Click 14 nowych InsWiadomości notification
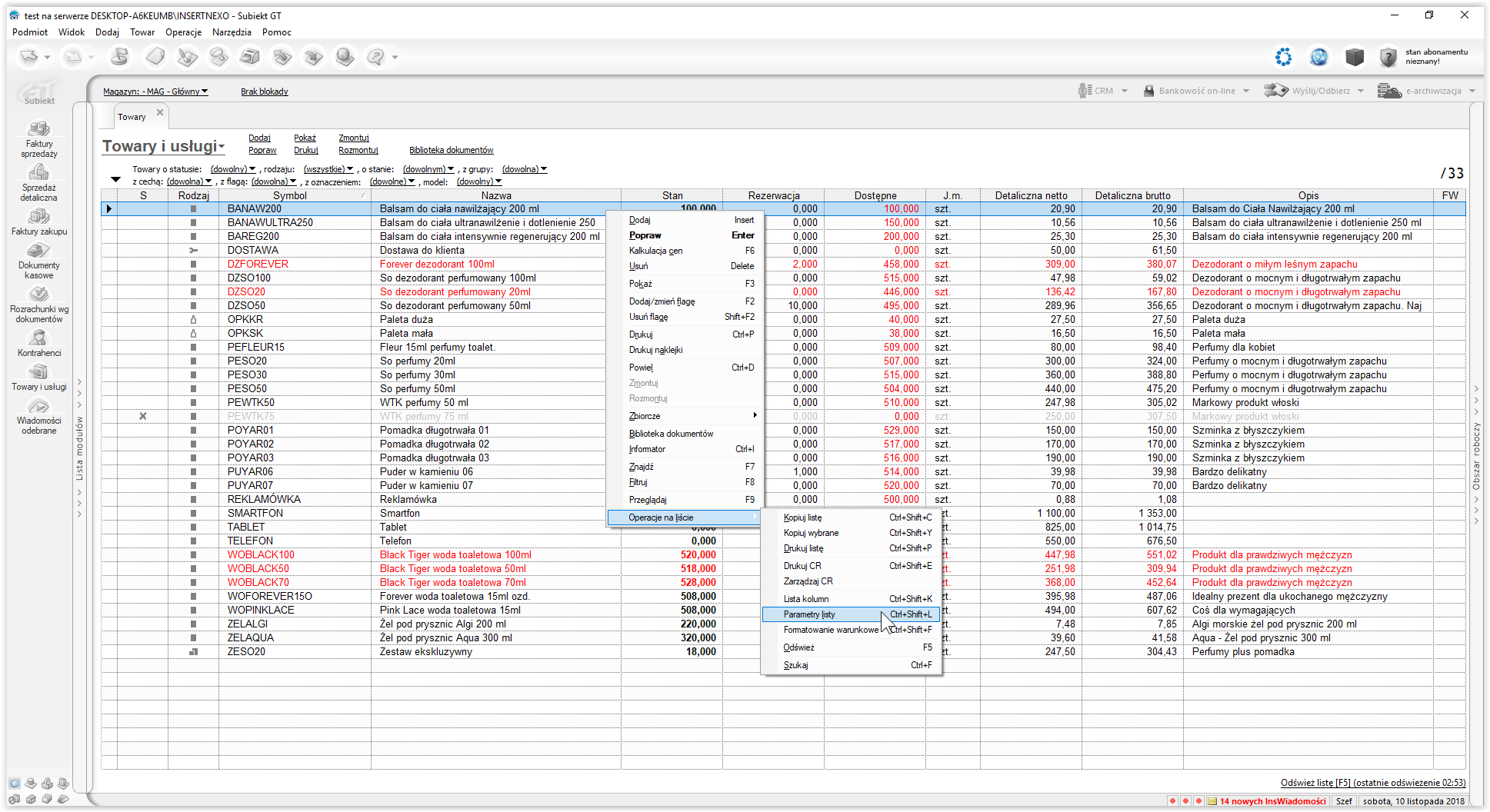Viewport: 1490px width, 812px height. pos(1272,801)
